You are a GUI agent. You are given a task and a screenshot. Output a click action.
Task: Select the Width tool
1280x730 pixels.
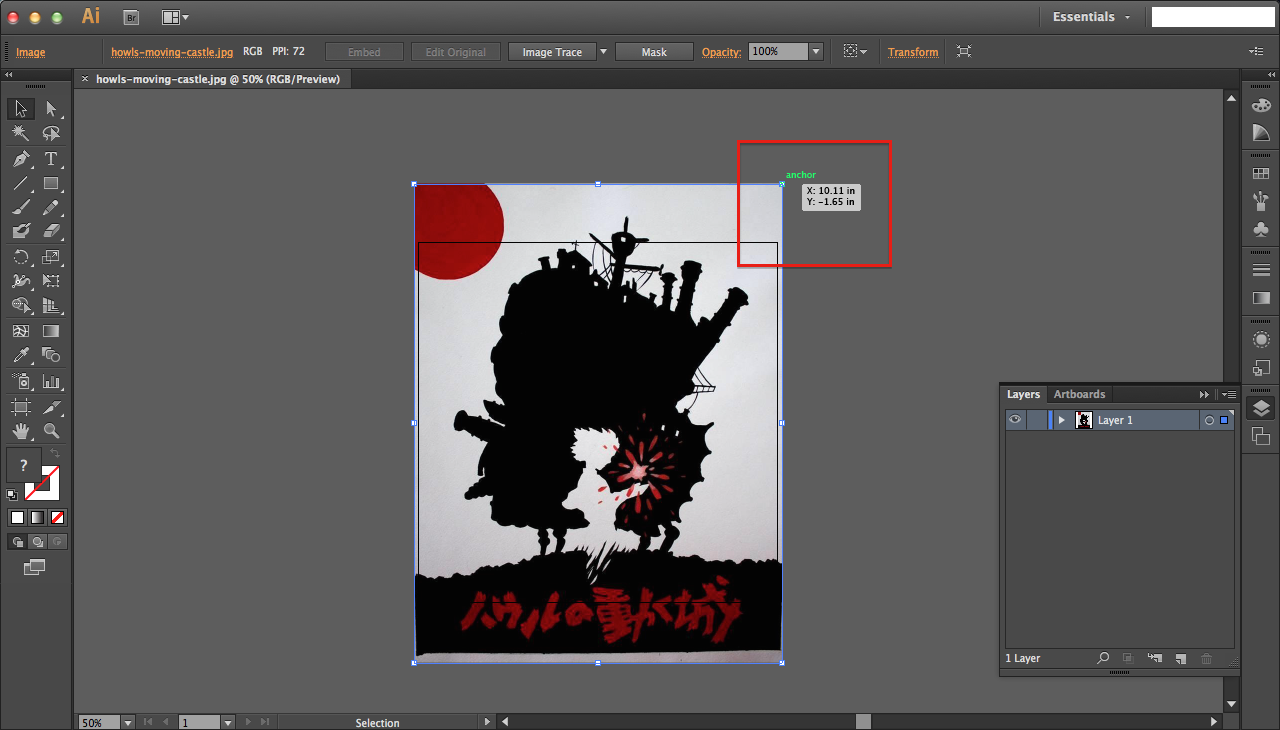(21, 282)
